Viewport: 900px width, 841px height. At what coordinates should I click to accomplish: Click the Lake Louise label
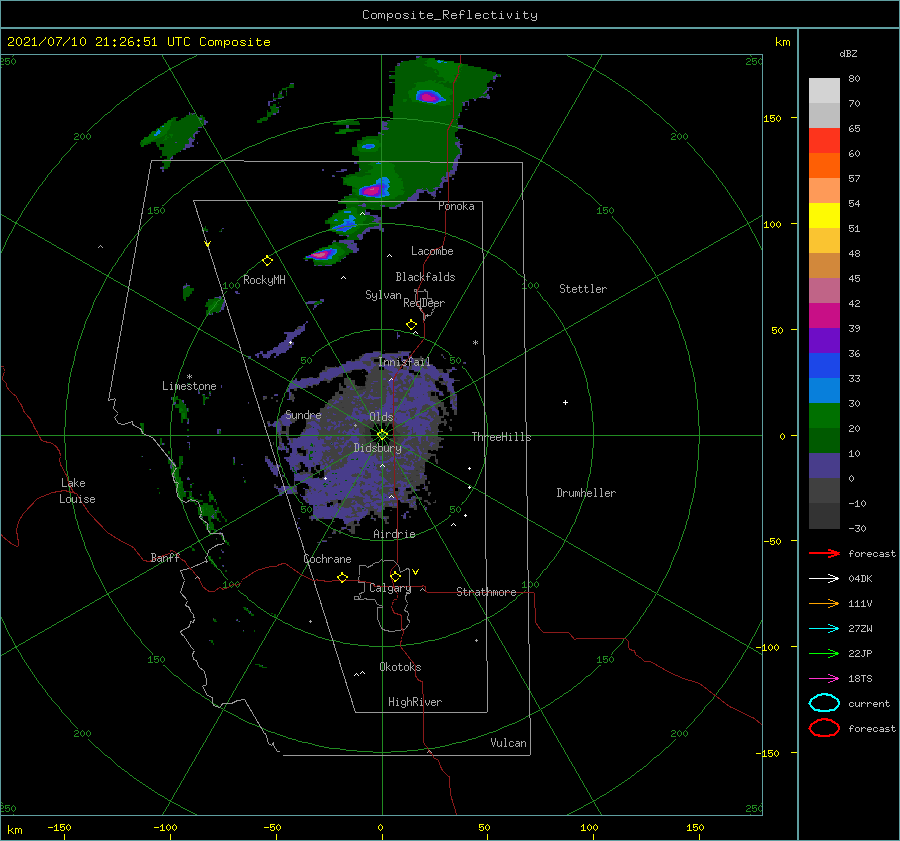pos(77,491)
